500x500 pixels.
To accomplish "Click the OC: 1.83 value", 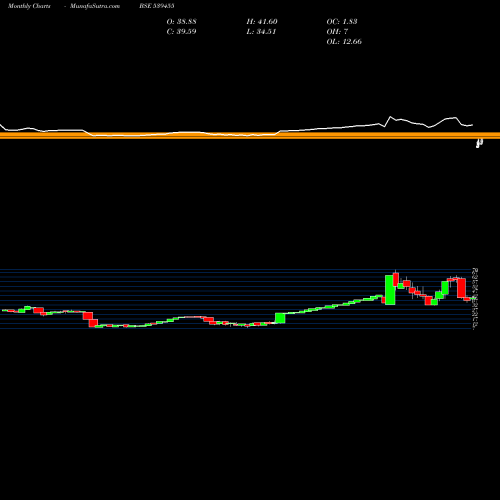I will click(x=342, y=22).
